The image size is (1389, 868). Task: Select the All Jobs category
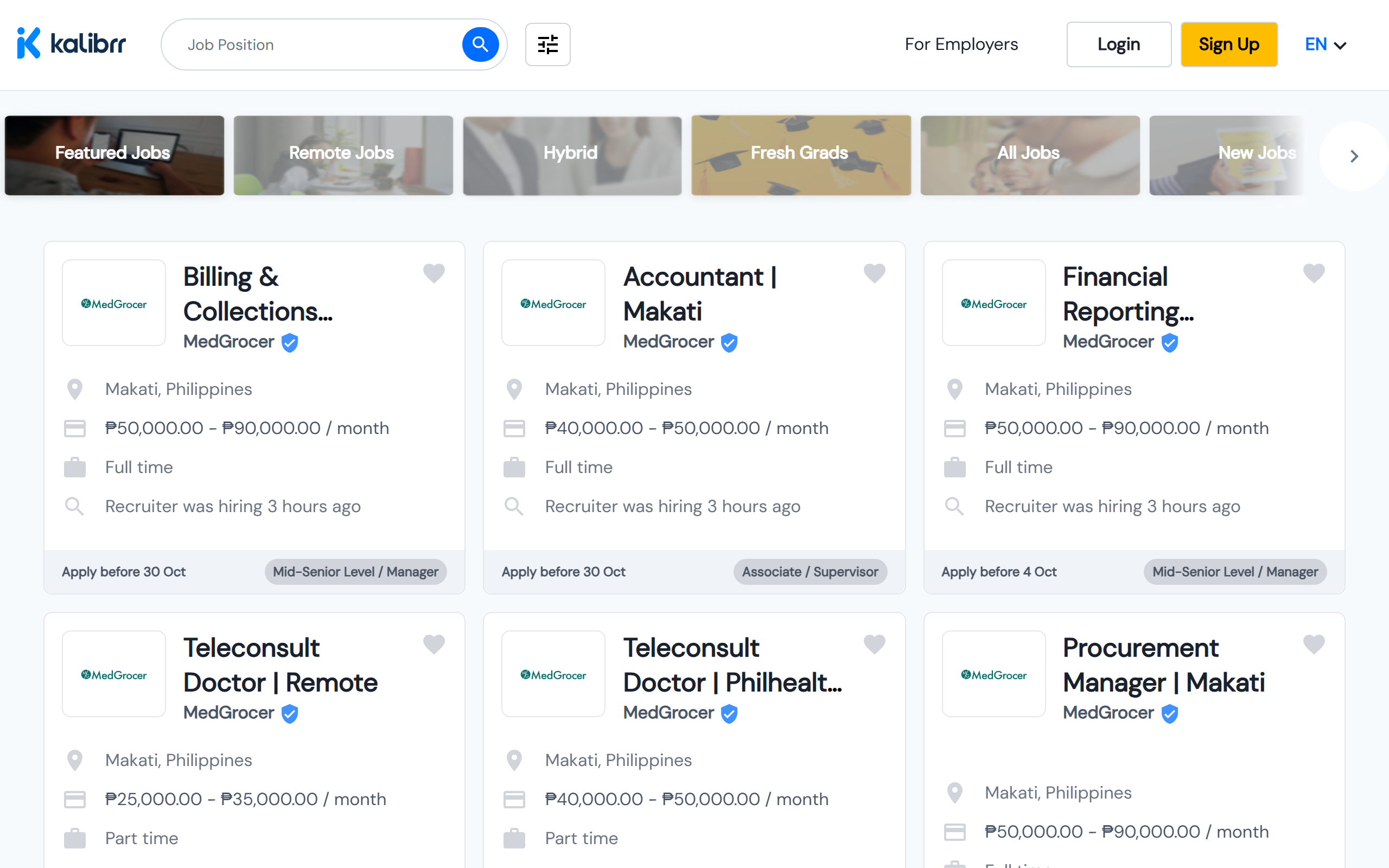point(1030,155)
